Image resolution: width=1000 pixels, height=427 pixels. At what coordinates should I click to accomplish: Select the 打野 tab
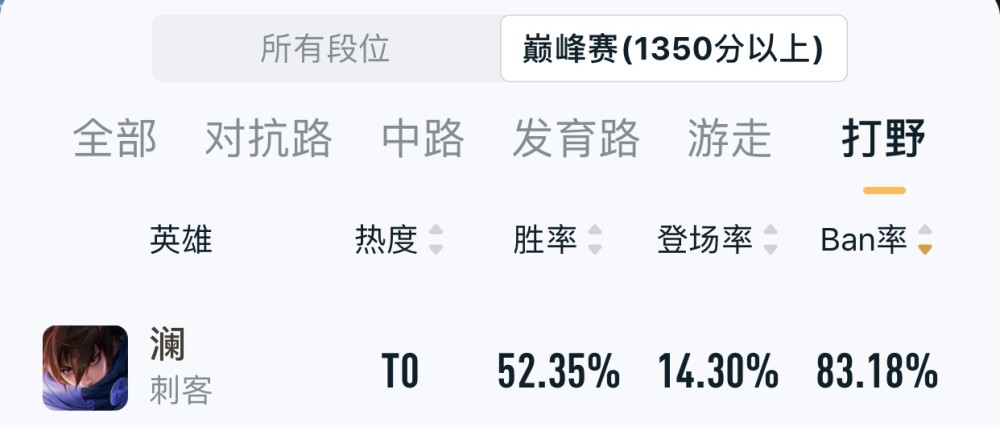pos(883,138)
